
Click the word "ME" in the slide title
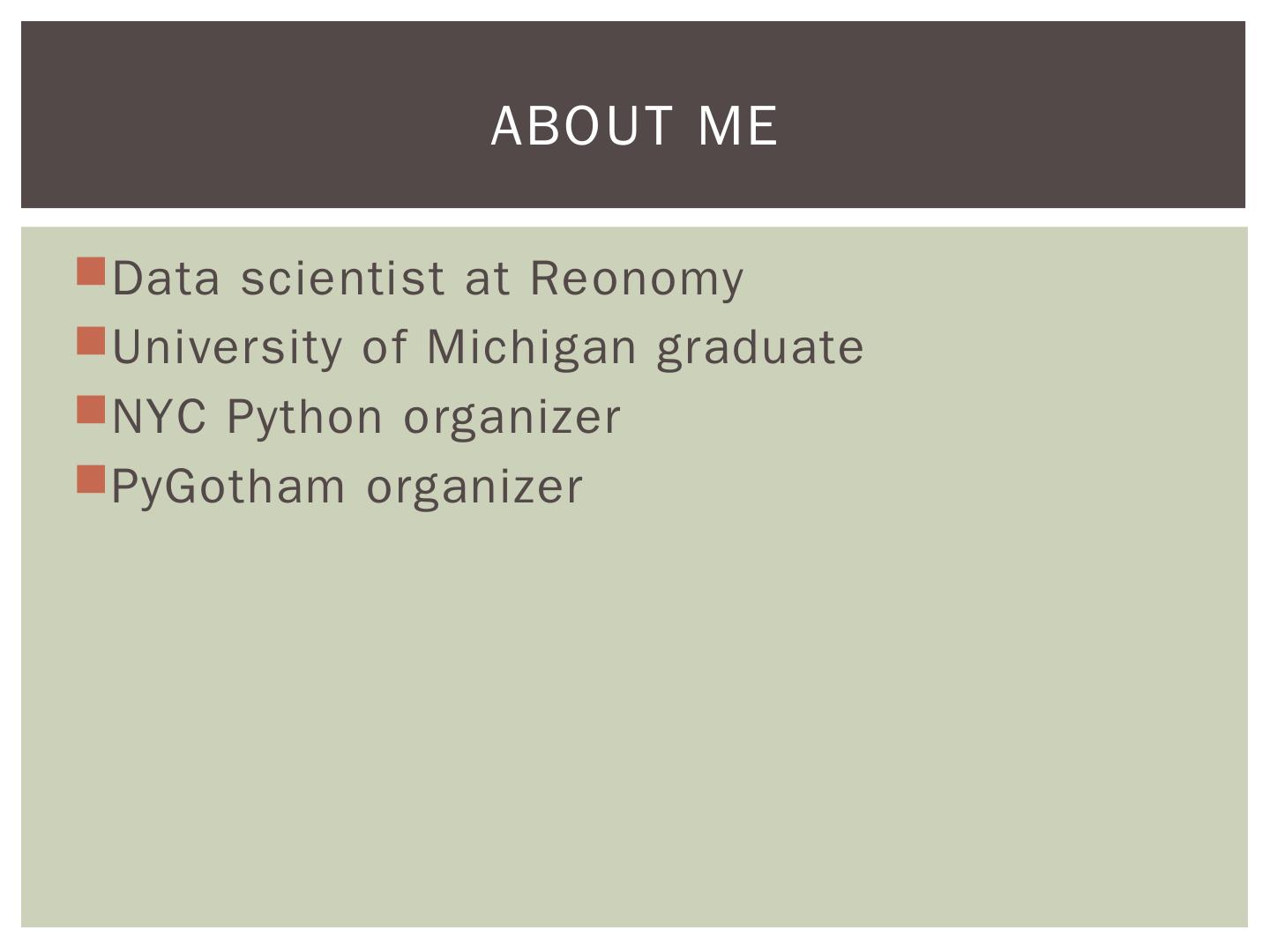[x=737, y=126]
